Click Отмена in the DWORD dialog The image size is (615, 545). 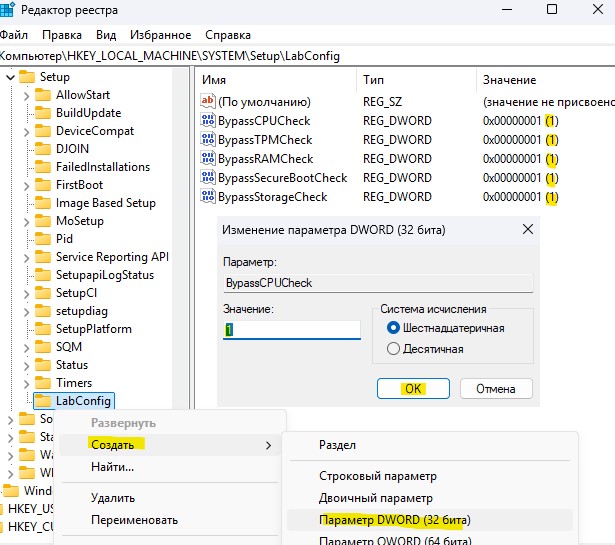(x=496, y=389)
